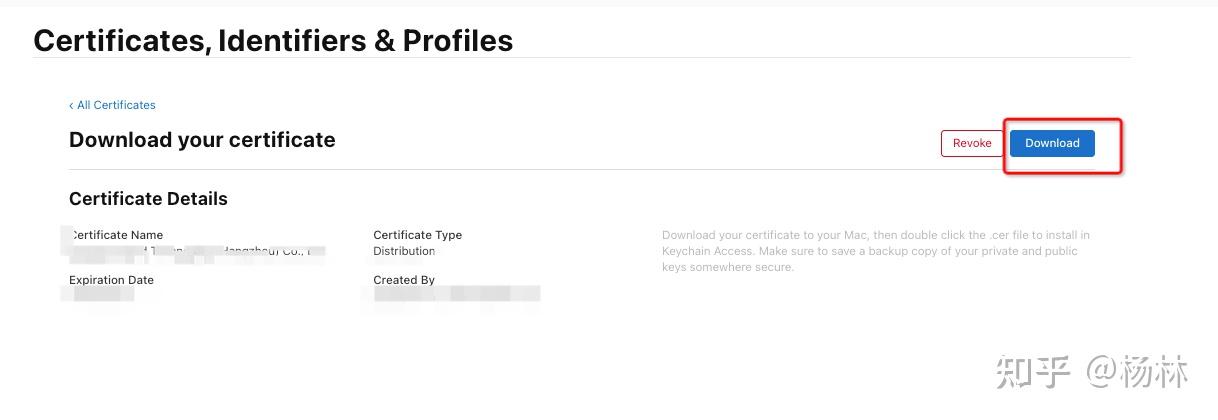Click the Created By label
This screenshot has width=1218, height=420.
click(x=404, y=280)
